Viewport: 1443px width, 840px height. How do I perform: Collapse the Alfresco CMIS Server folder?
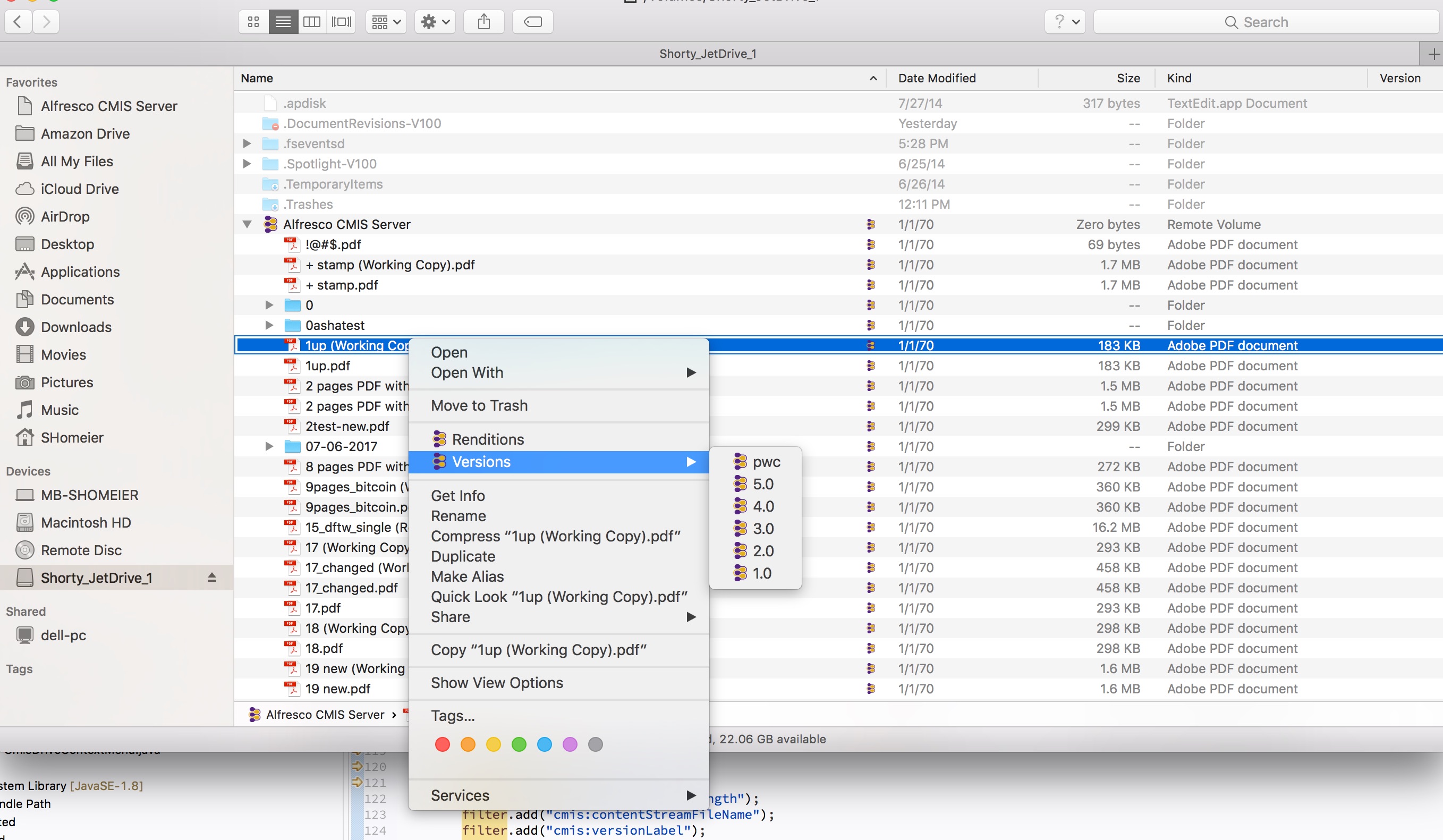click(248, 224)
